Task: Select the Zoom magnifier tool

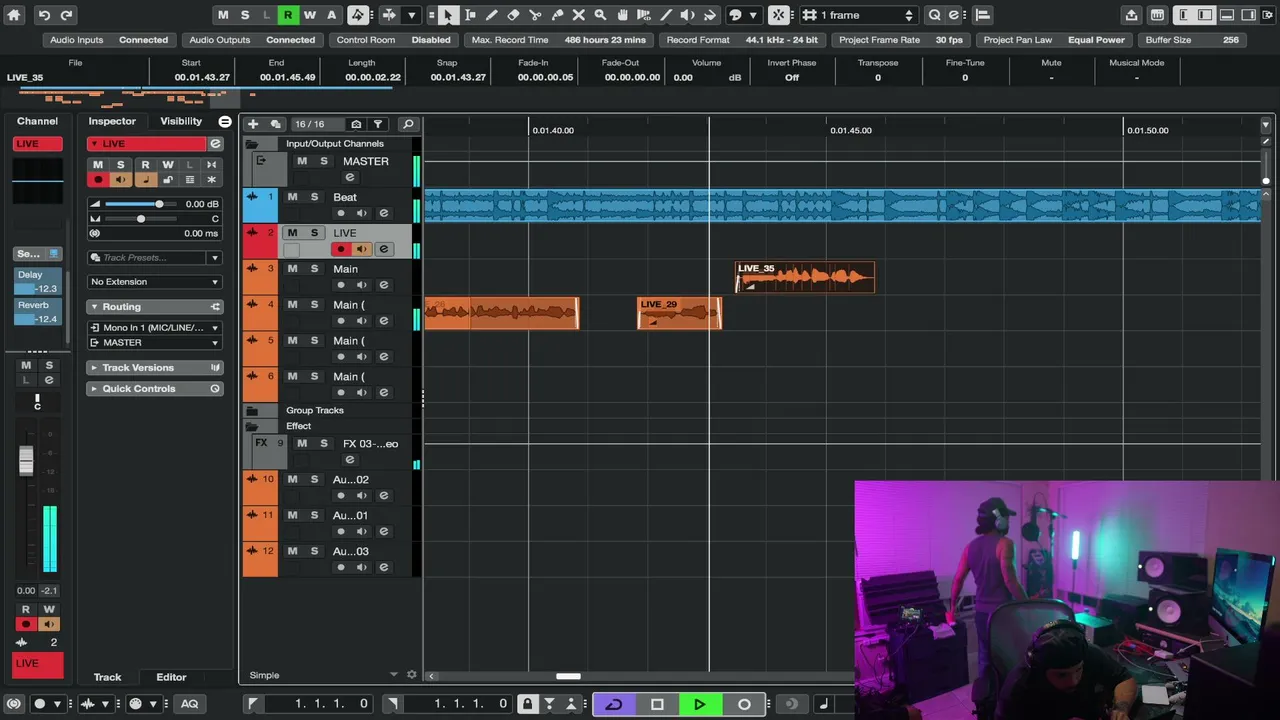Action: tap(600, 15)
